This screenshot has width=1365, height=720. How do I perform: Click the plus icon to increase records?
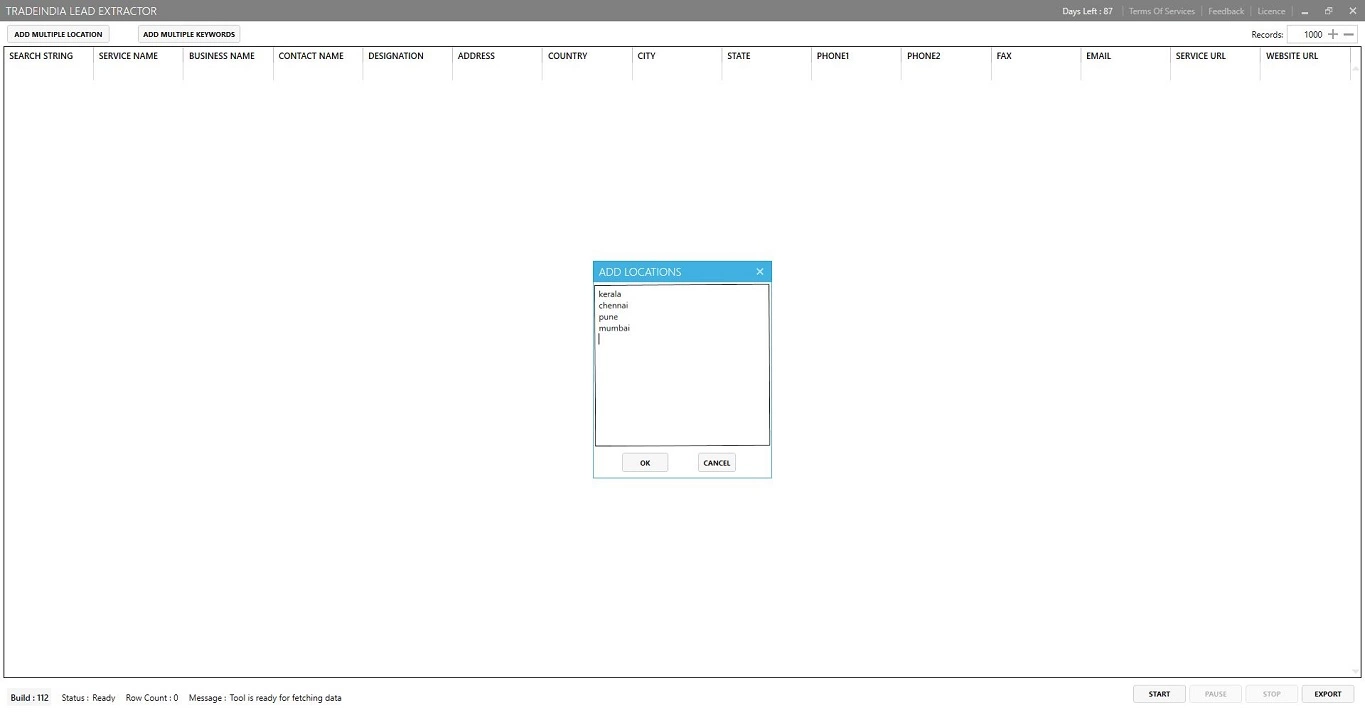coord(1332,34)
